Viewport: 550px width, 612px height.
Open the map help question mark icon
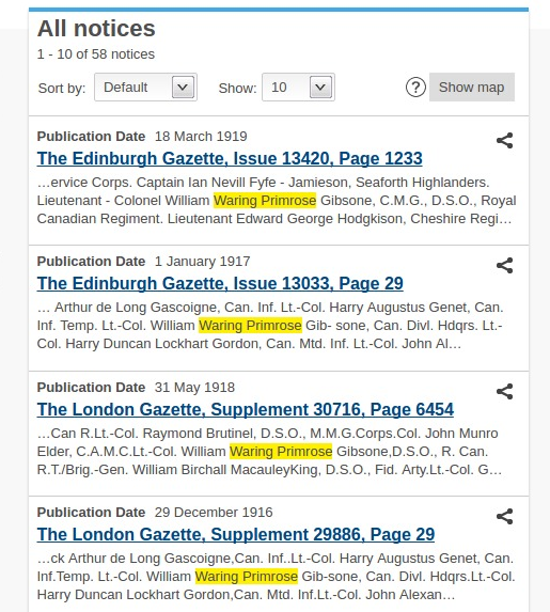coord(416,87)
